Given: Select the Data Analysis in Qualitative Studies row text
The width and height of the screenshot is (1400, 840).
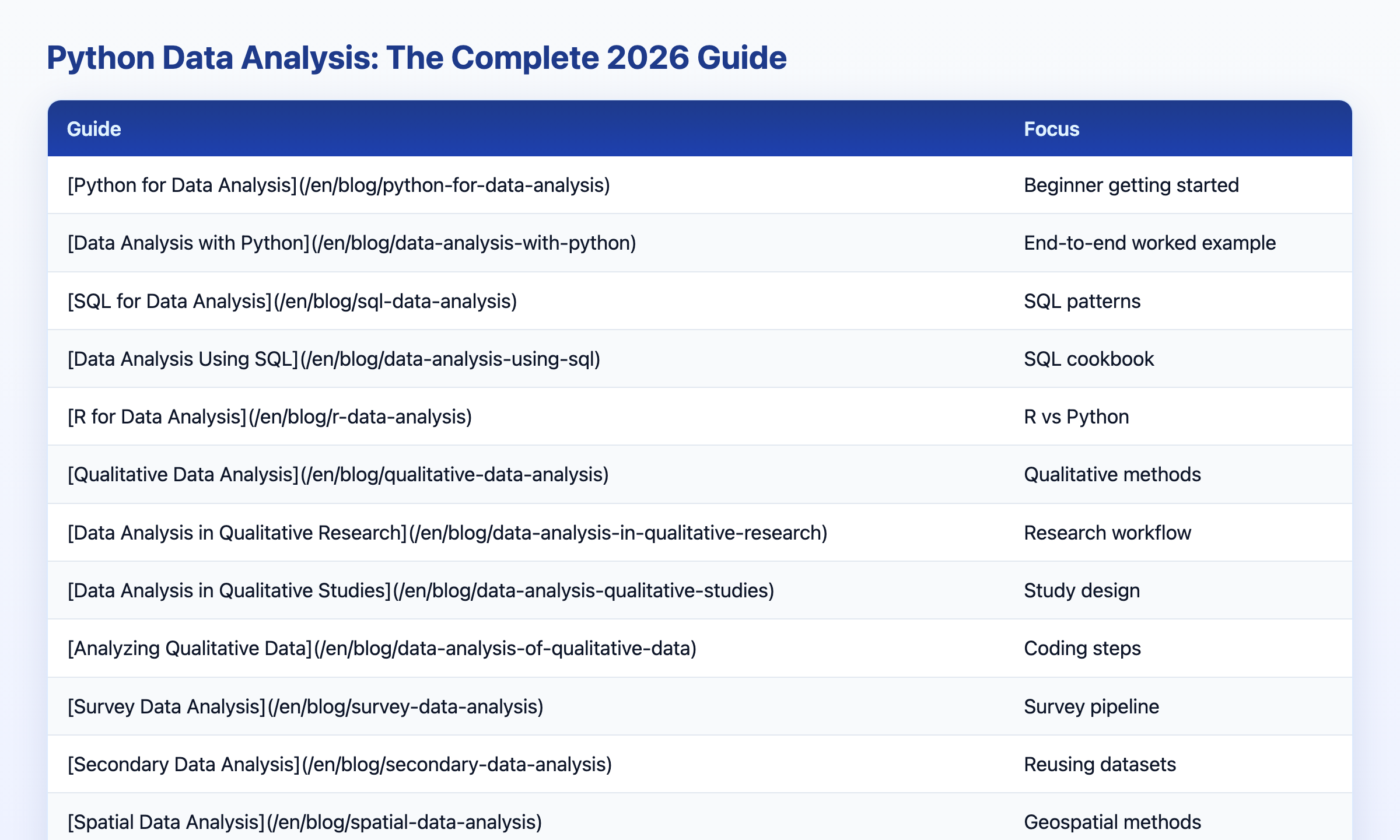Looking at the screenshot, I should [421, 590].
